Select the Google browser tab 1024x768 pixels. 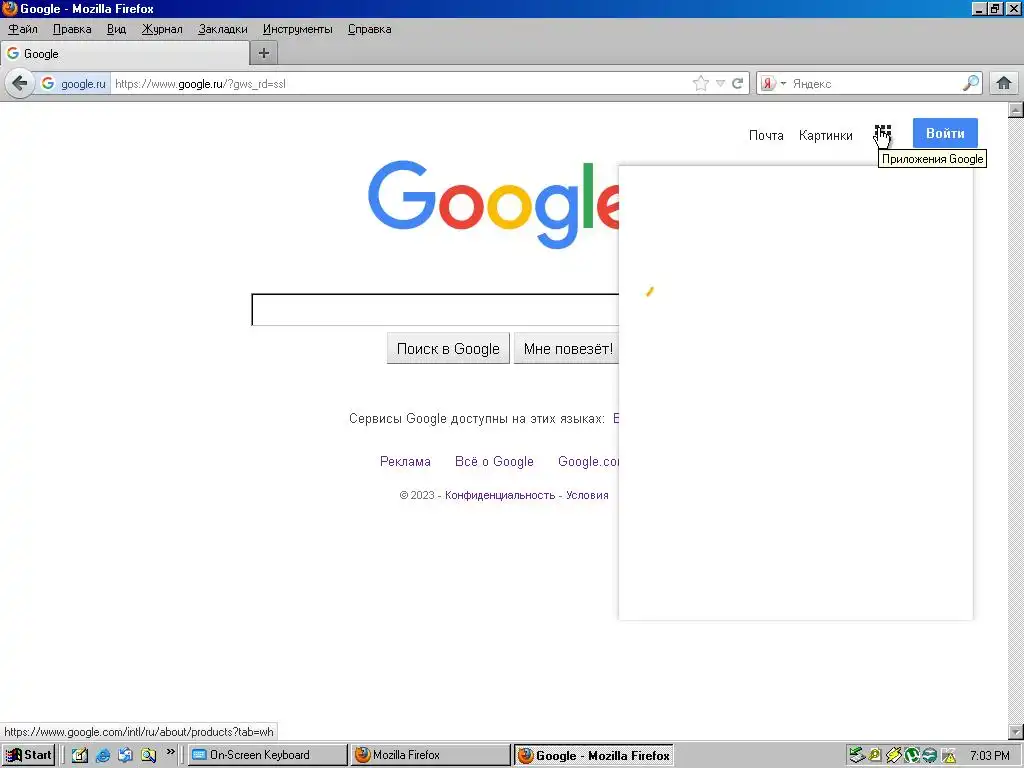[125, 54]
